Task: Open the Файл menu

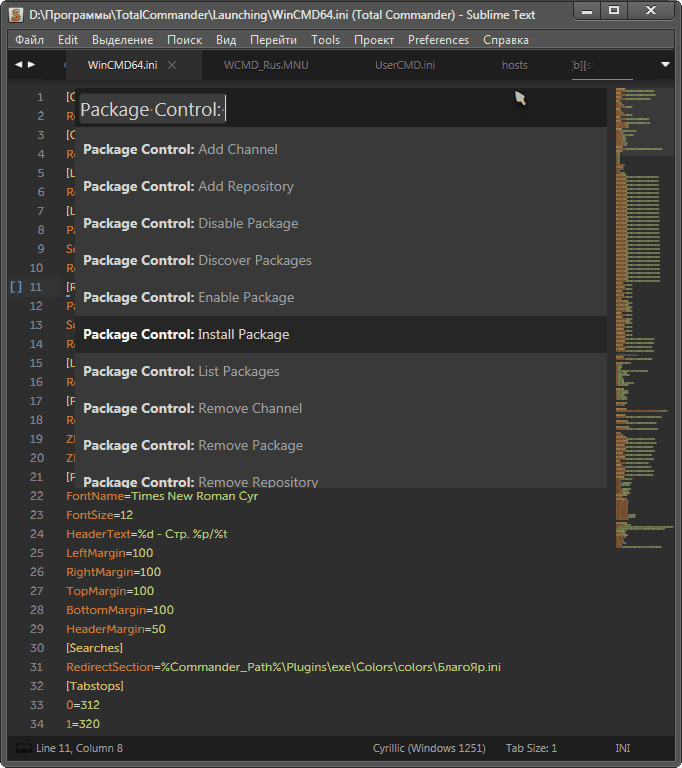Action: click(29, 40)
